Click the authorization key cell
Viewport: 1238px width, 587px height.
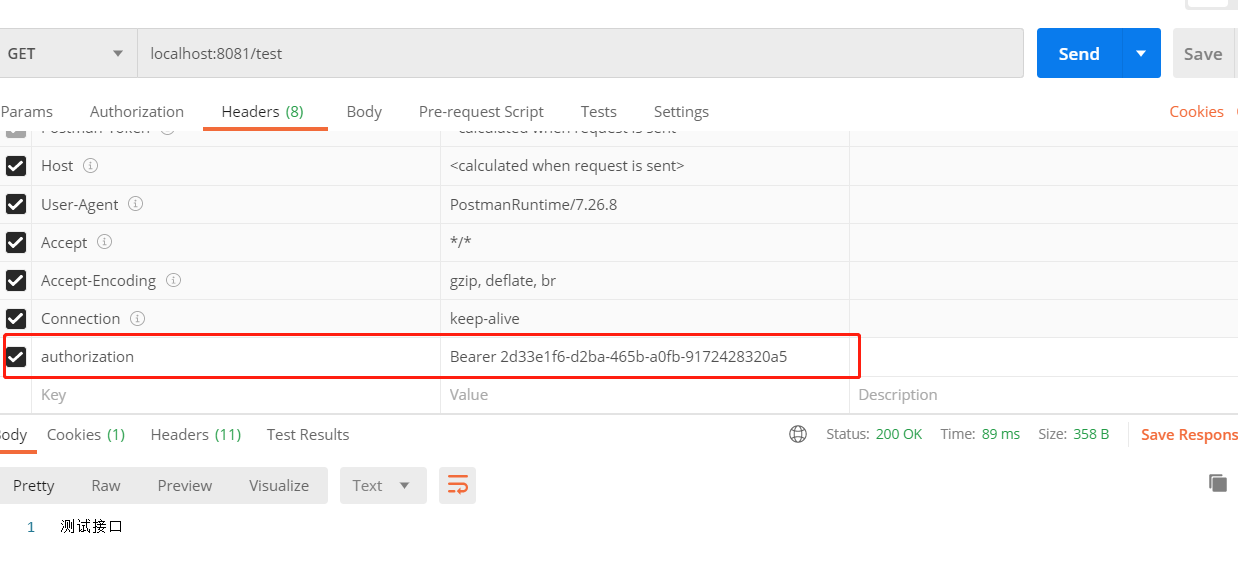(x=236, y=356)
